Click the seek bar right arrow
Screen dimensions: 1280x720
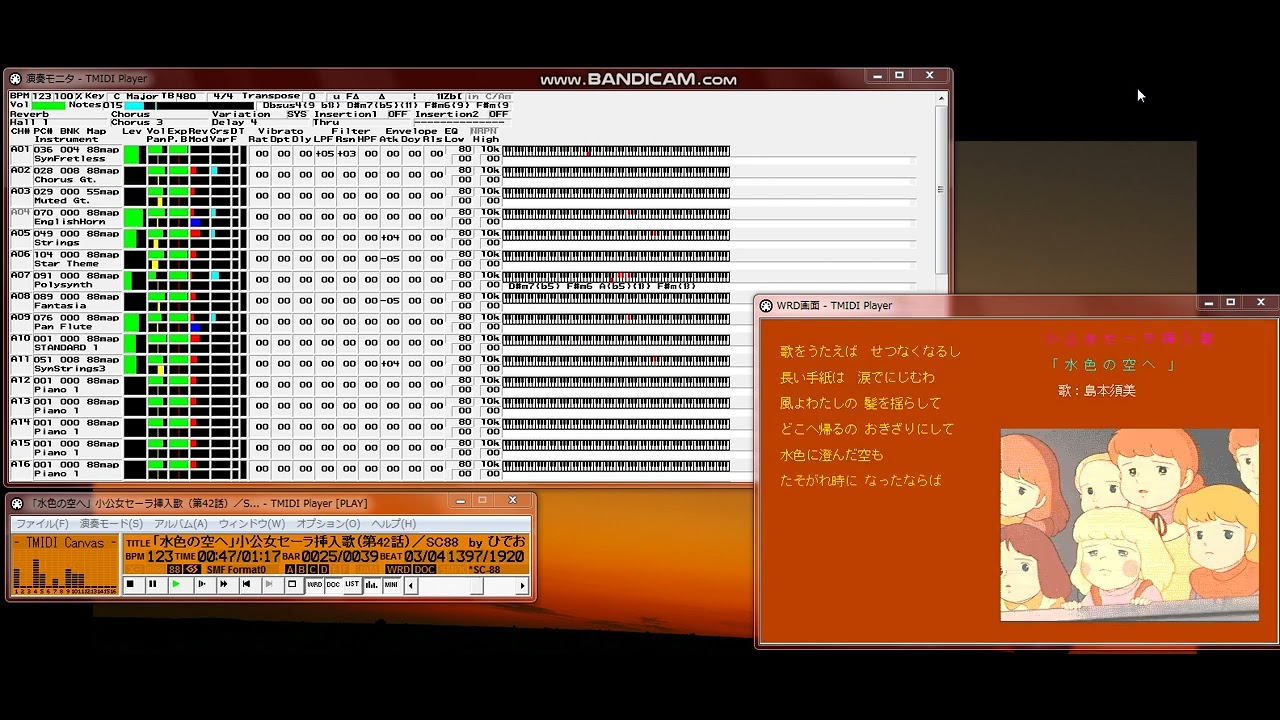coord(522,586)
